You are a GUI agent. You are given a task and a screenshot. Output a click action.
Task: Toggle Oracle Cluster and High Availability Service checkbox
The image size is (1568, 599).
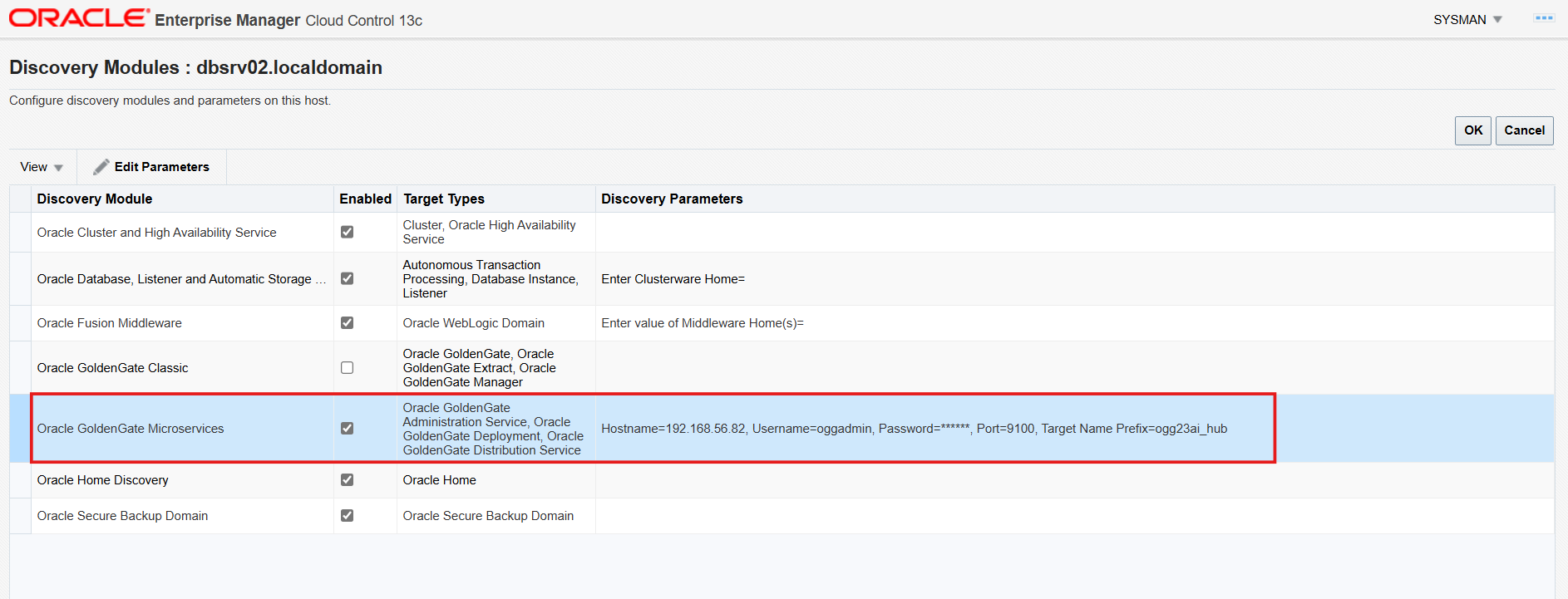coord(348,232)
